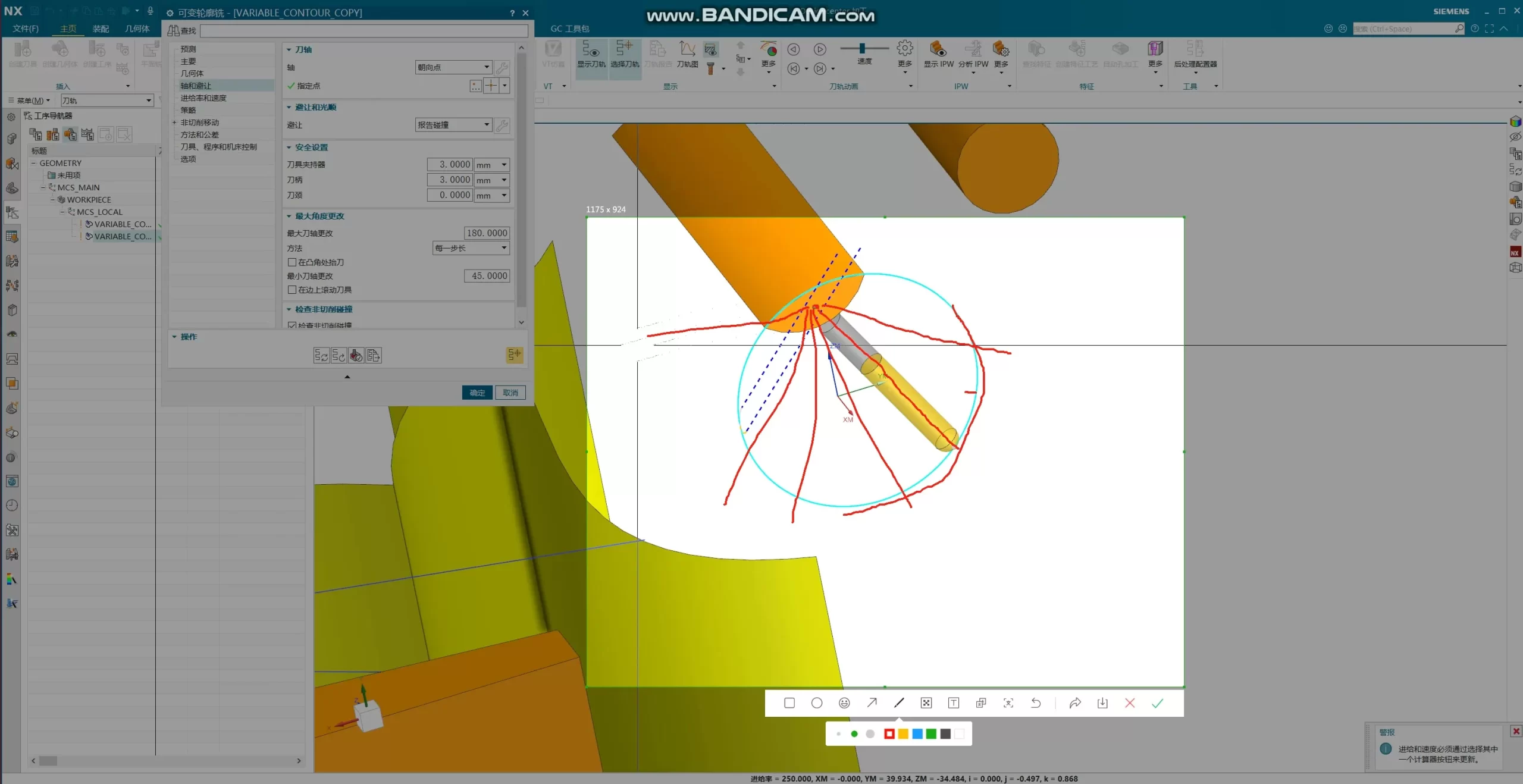This screenshot has height=784, width=1523.
Task: Open the 避让 报告碰撞 dropdown
Action: point(453,125)
